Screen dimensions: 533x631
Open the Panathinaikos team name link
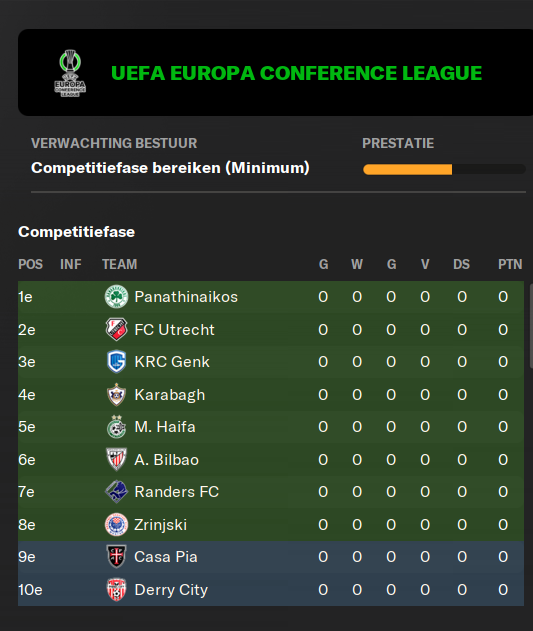186,297
